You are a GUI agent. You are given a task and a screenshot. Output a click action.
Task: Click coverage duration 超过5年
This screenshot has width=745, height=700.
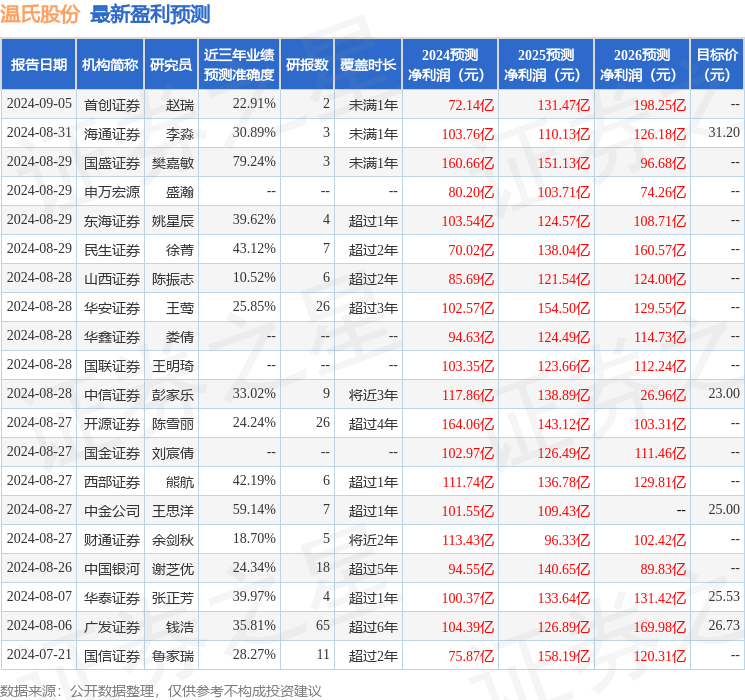(x=373, y=569)
